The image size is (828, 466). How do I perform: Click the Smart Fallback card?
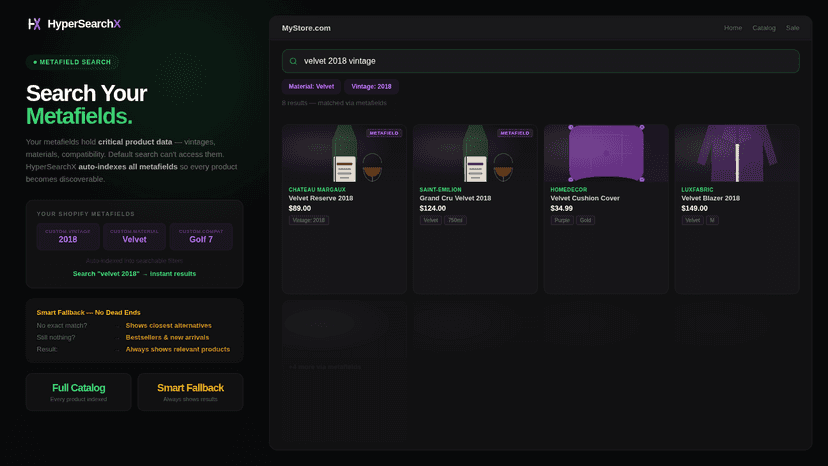click(190, 392)
